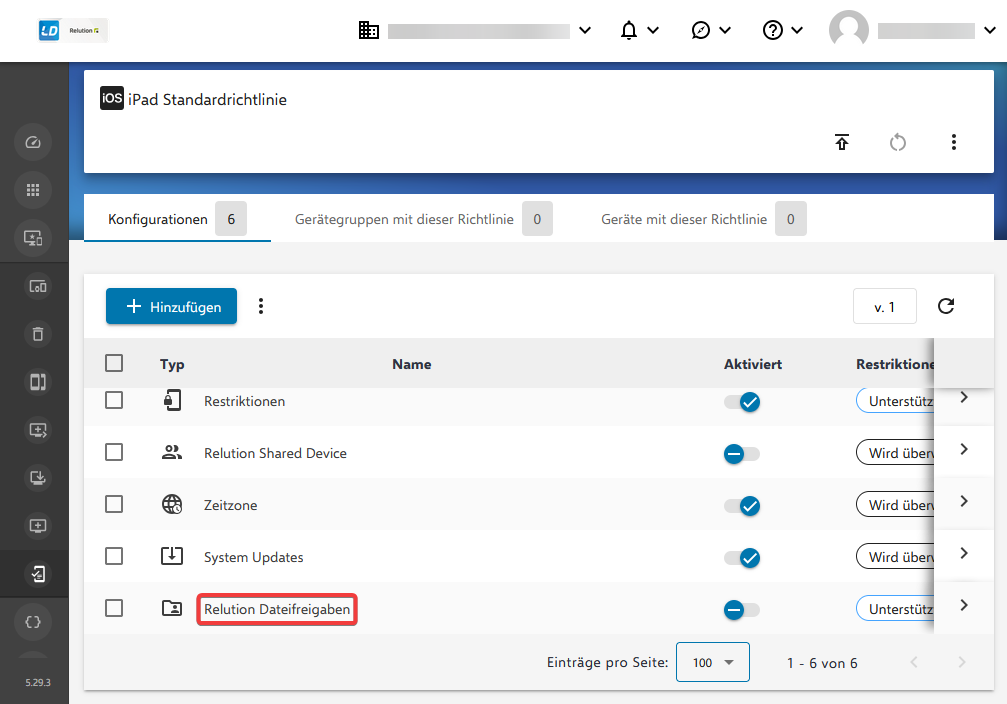Image resolution: width=1007 pixels, height=704 pixels.
Task: Disable the Restriktionen activation toggle
Action: coord(742,402)
